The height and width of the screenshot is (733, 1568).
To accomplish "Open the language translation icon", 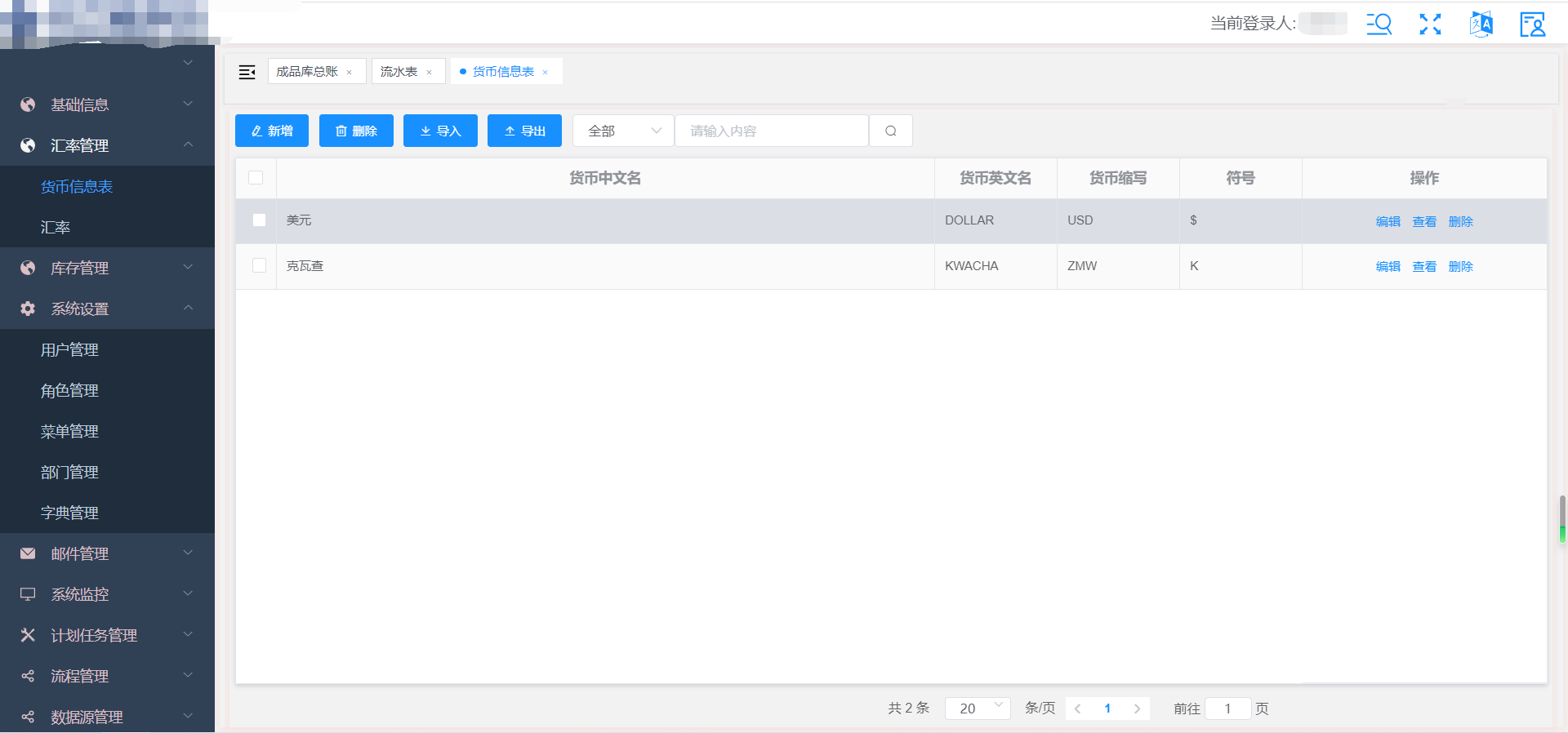I will point(1481,24).
